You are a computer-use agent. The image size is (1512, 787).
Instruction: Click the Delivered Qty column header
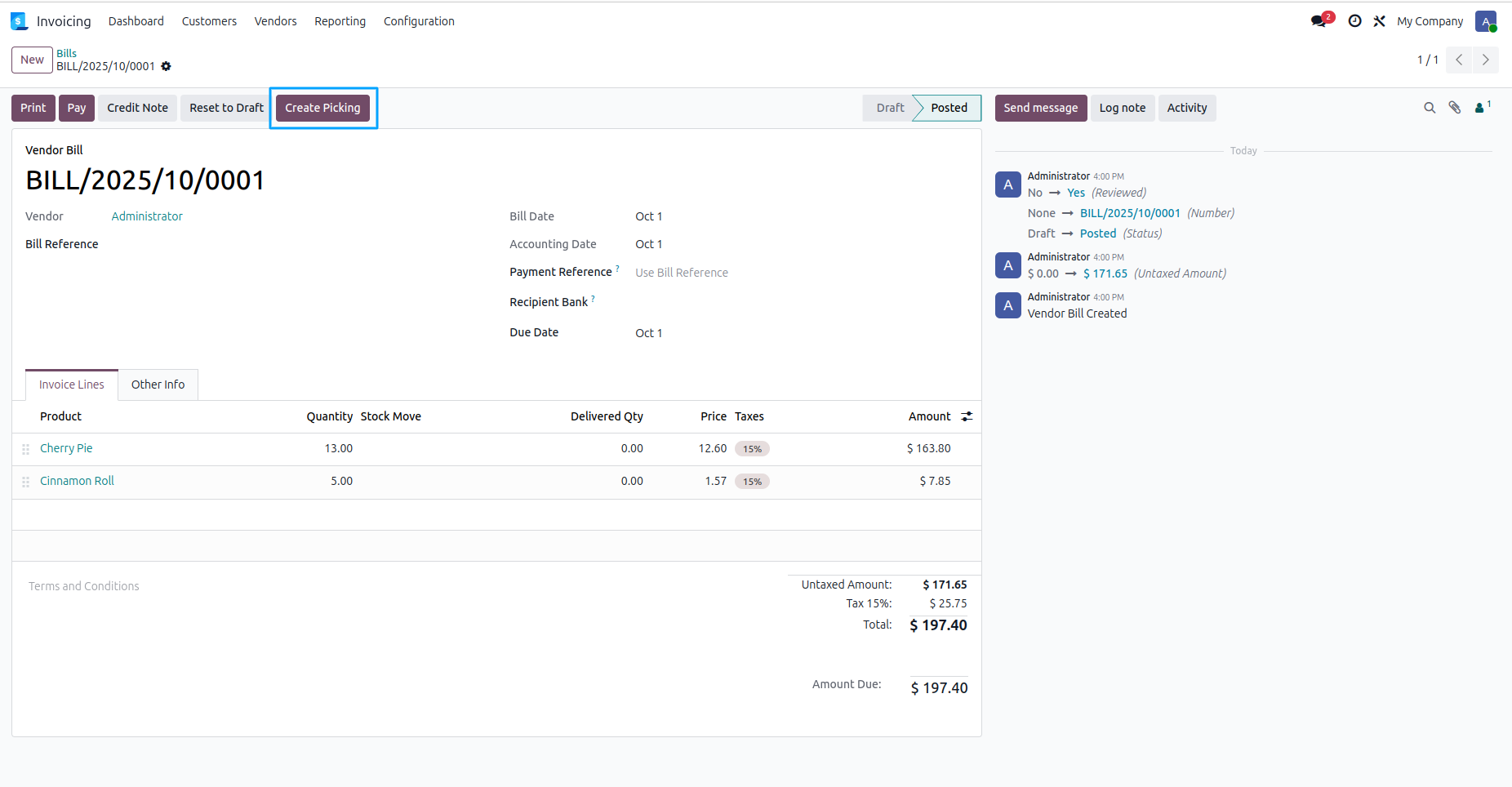(x=607, y=416)
